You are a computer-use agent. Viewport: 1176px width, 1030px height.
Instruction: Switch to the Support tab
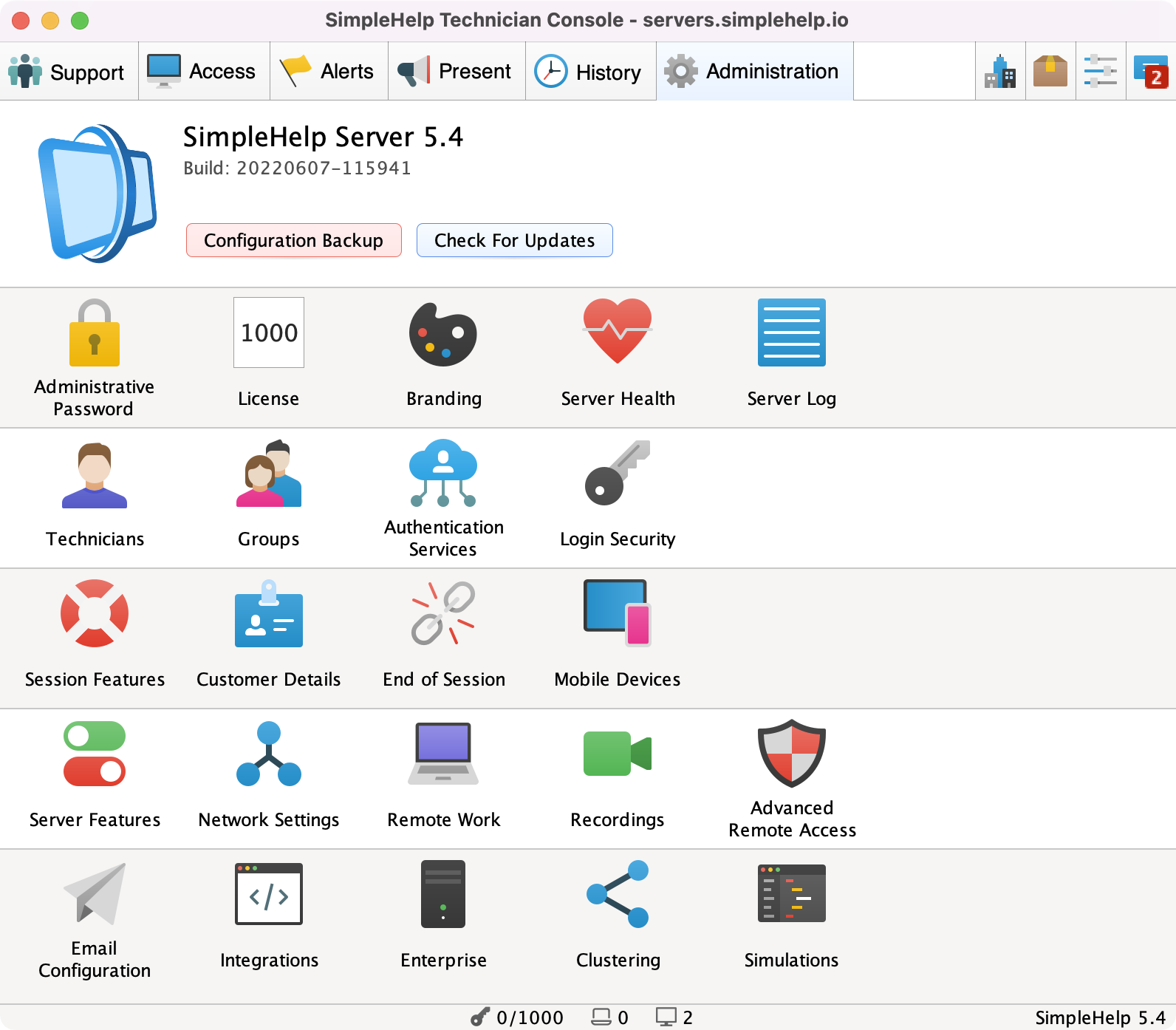[x=69, y=72]
